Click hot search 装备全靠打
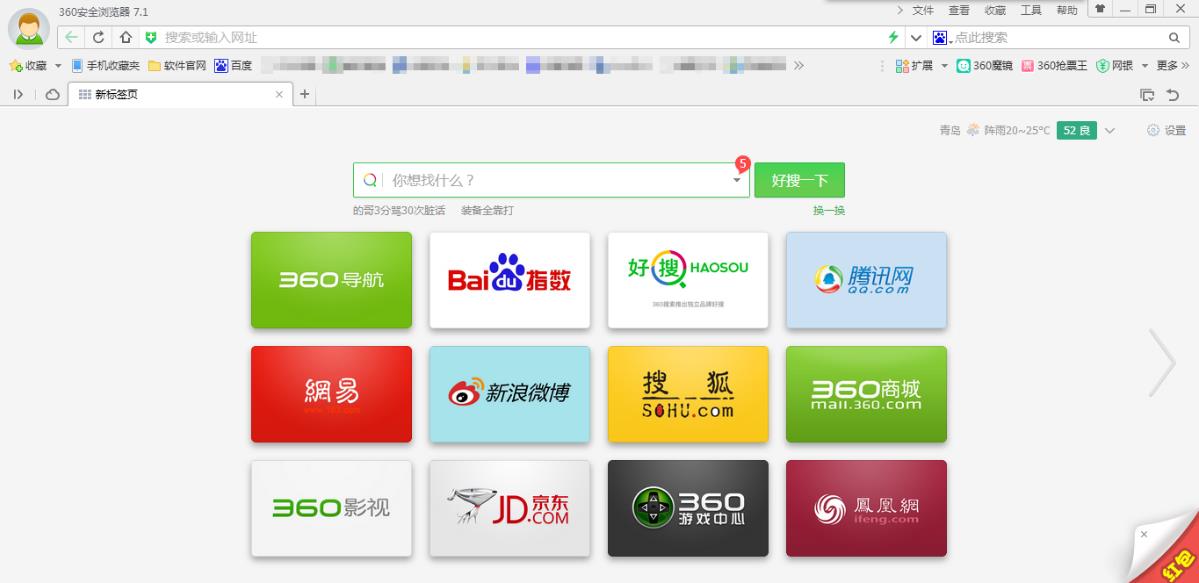1199x583 pixels. point(487,210)
